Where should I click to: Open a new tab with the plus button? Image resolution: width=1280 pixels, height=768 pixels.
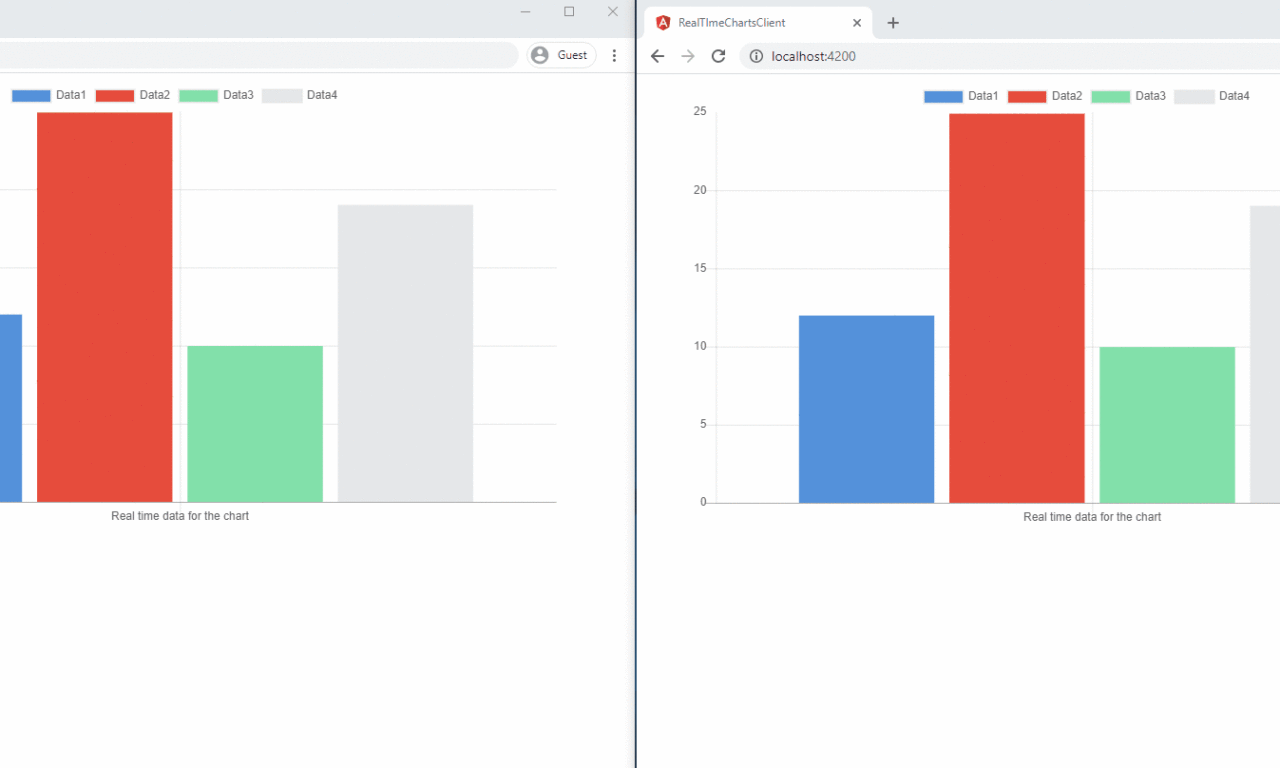click(x=893, y=23)
